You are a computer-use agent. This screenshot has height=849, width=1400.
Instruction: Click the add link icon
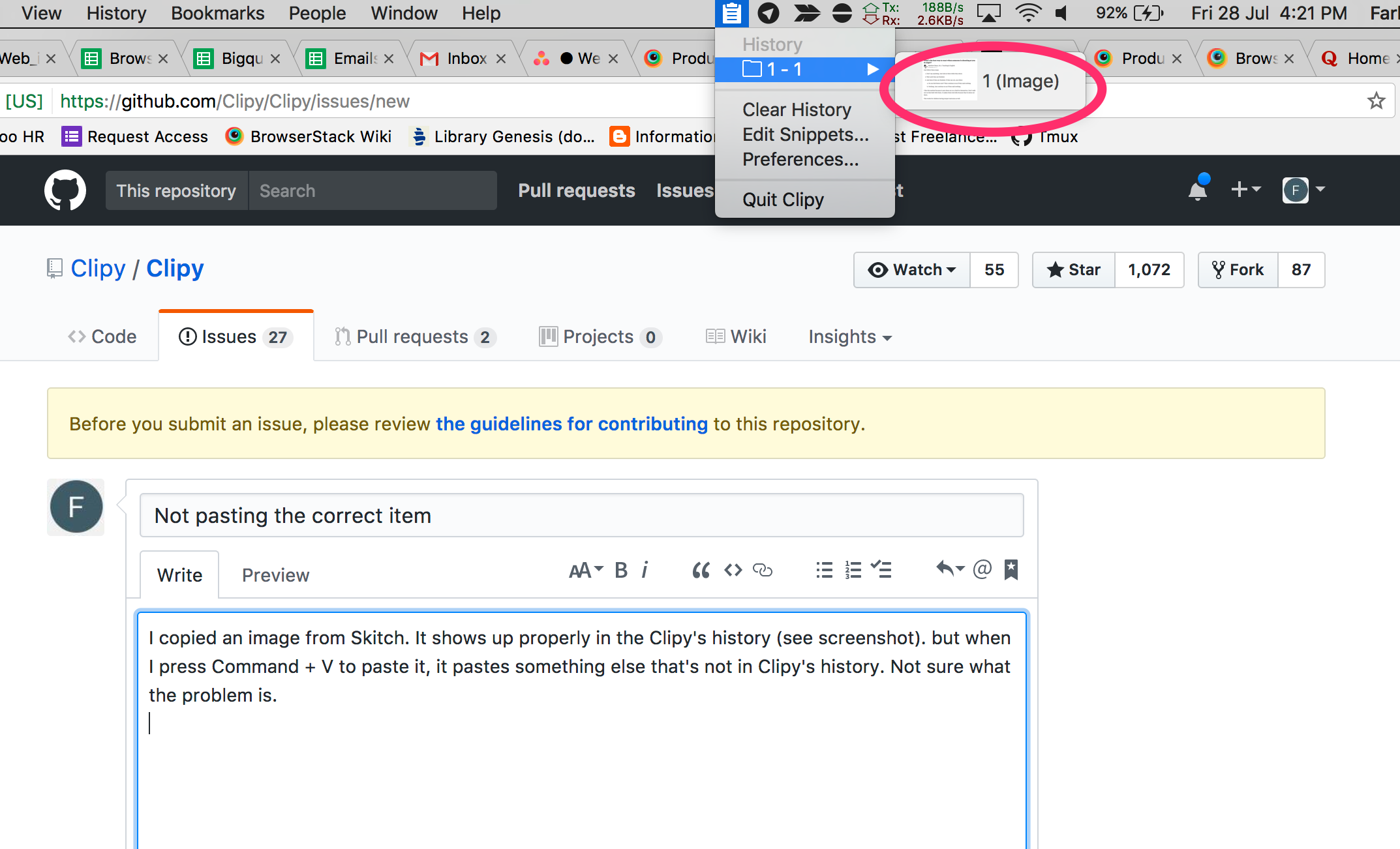[763, 571]
